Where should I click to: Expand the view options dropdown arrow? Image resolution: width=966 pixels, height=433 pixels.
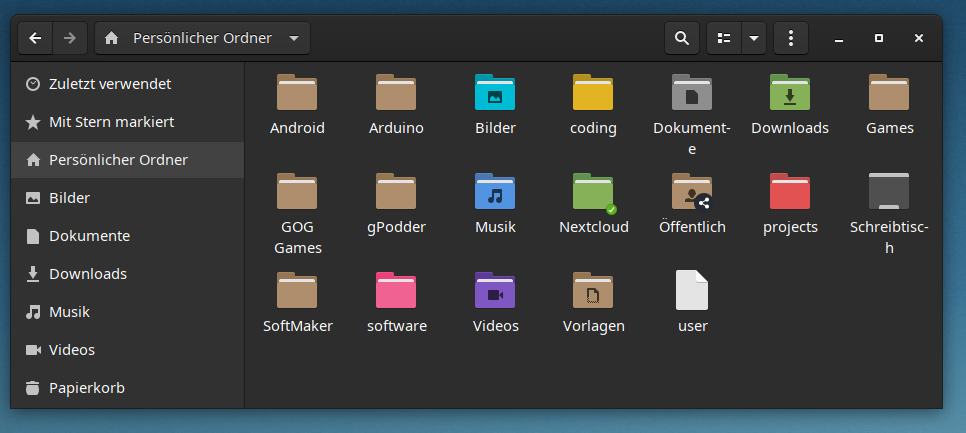coord(753,38)
